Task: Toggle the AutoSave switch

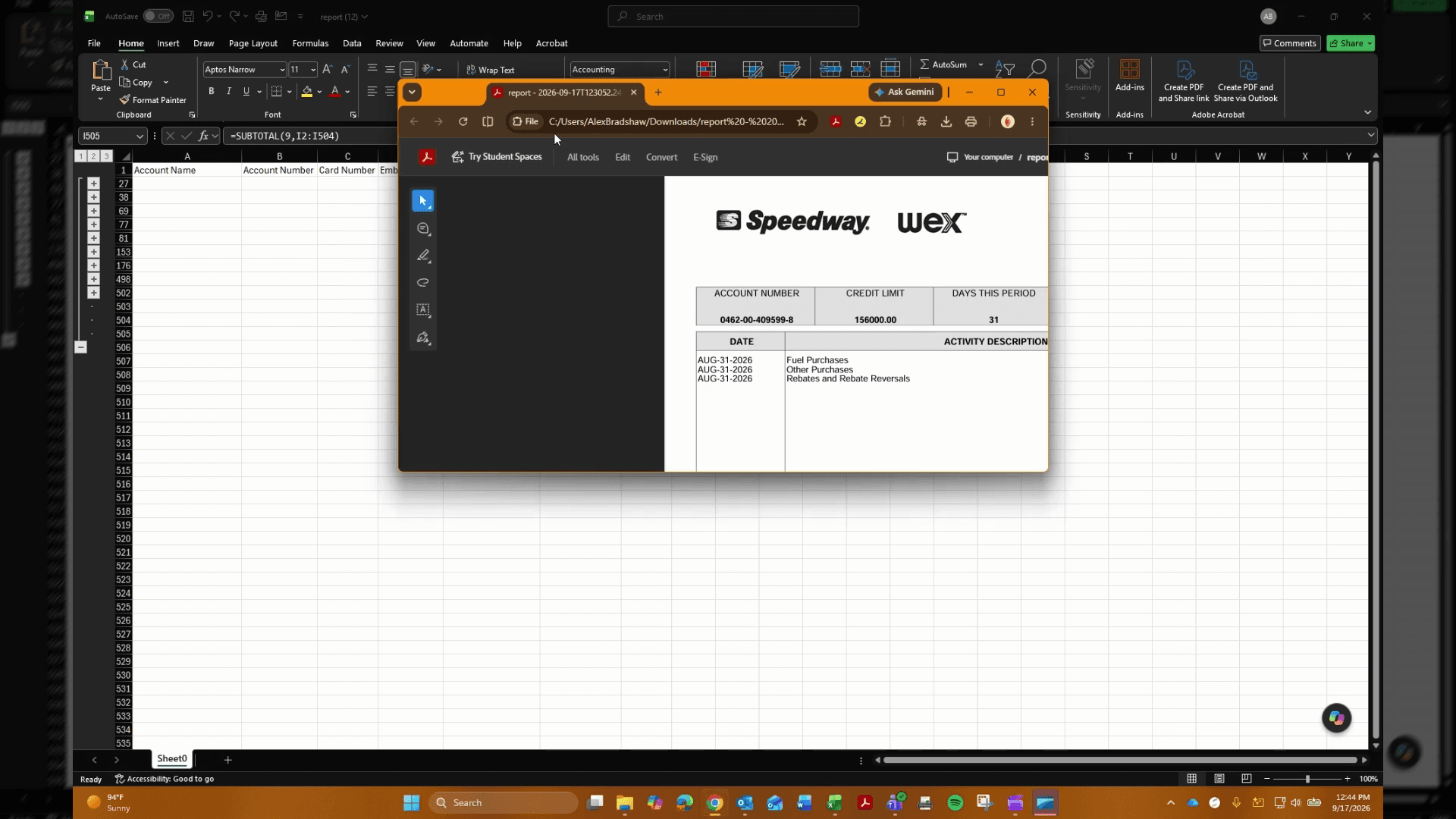Action: 158,16
